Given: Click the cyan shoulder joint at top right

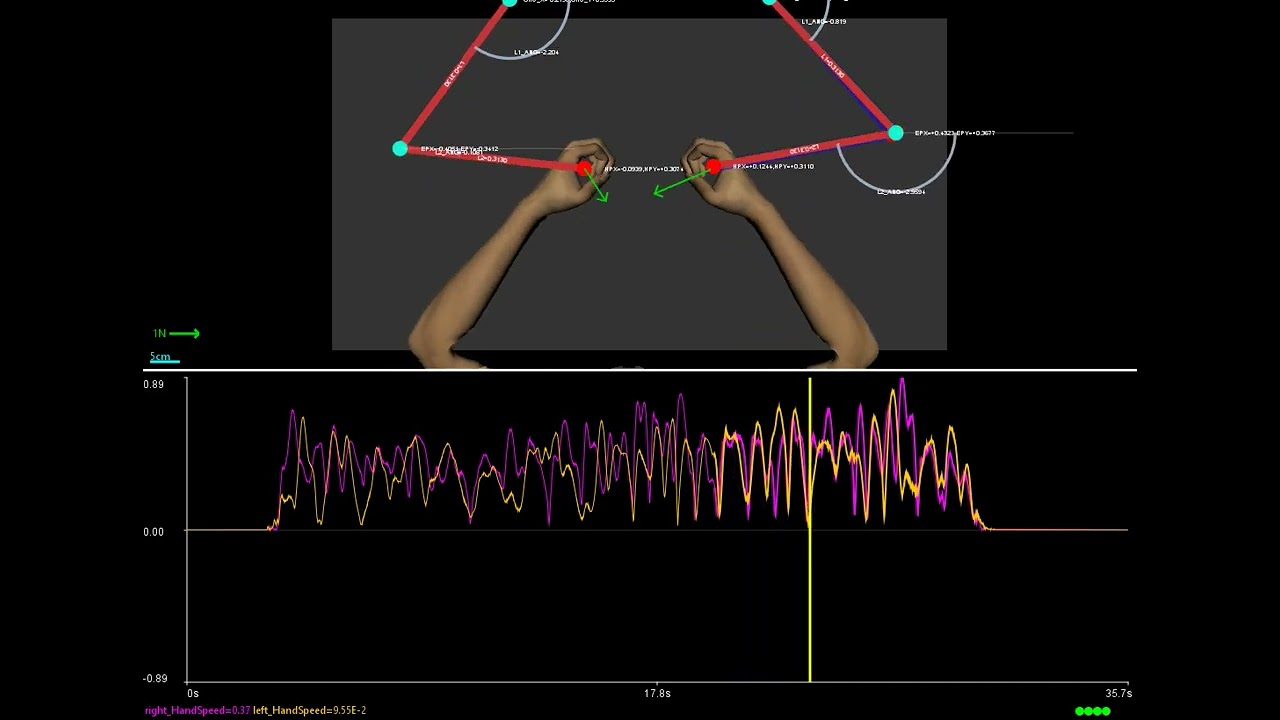Looking at the screenshot, I should (x=770, y=2).
